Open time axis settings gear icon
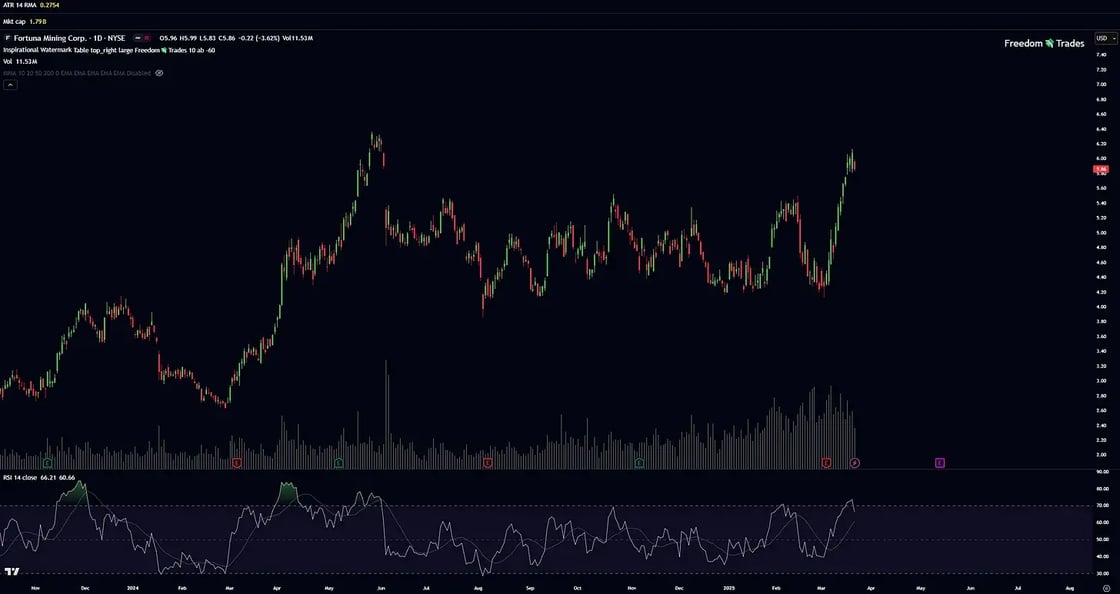Viewport: 1120px width, 594px height. point(1106,590)
